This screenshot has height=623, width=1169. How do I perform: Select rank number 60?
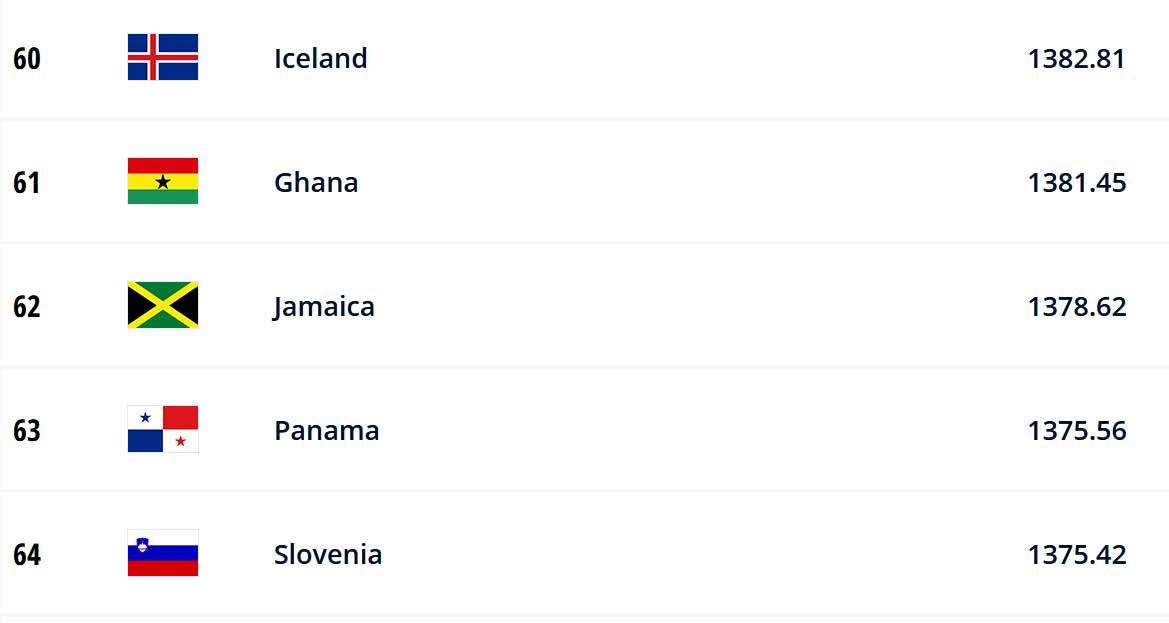coord(27,59)
